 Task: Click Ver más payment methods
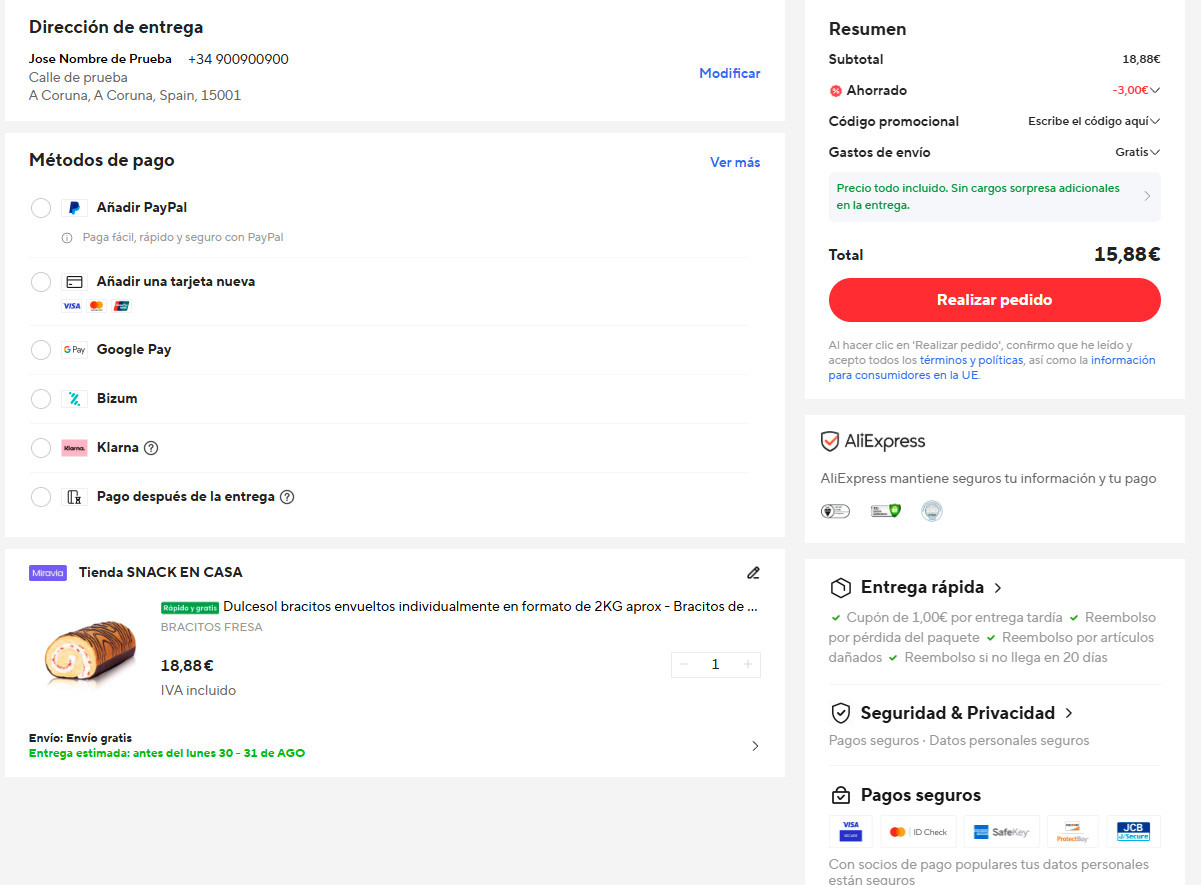[735, 163]
